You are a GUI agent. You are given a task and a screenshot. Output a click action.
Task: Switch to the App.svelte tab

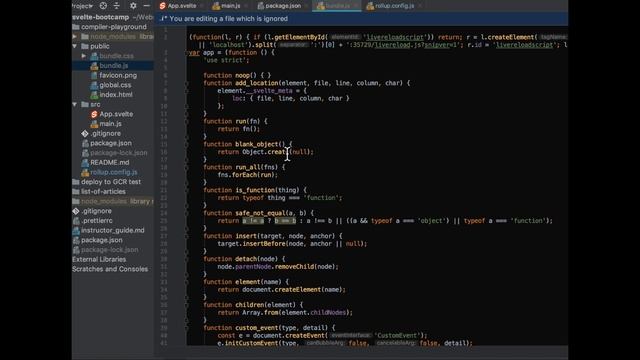coord(182,6)
